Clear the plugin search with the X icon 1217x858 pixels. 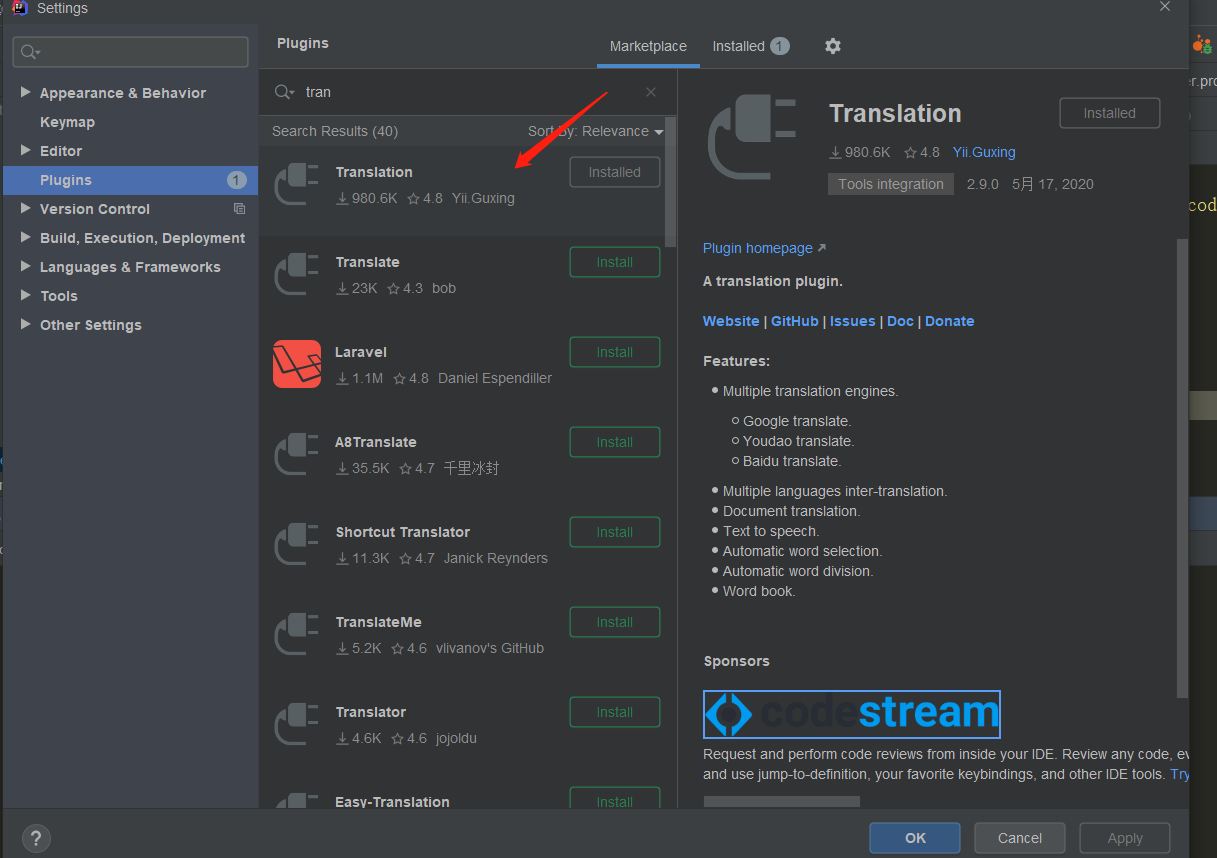click(x=651, y=92)
